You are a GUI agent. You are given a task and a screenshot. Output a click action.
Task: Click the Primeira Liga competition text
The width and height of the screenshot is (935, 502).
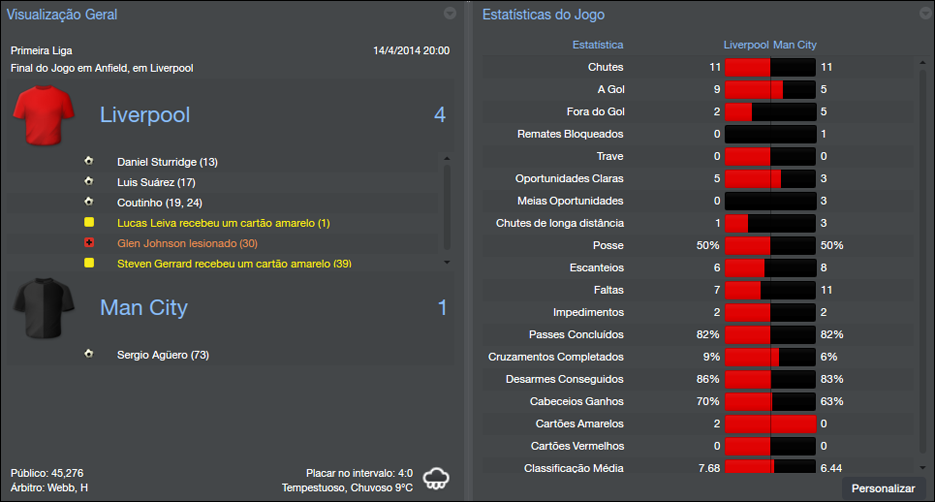pyautogui.click(x=41, y=50)
